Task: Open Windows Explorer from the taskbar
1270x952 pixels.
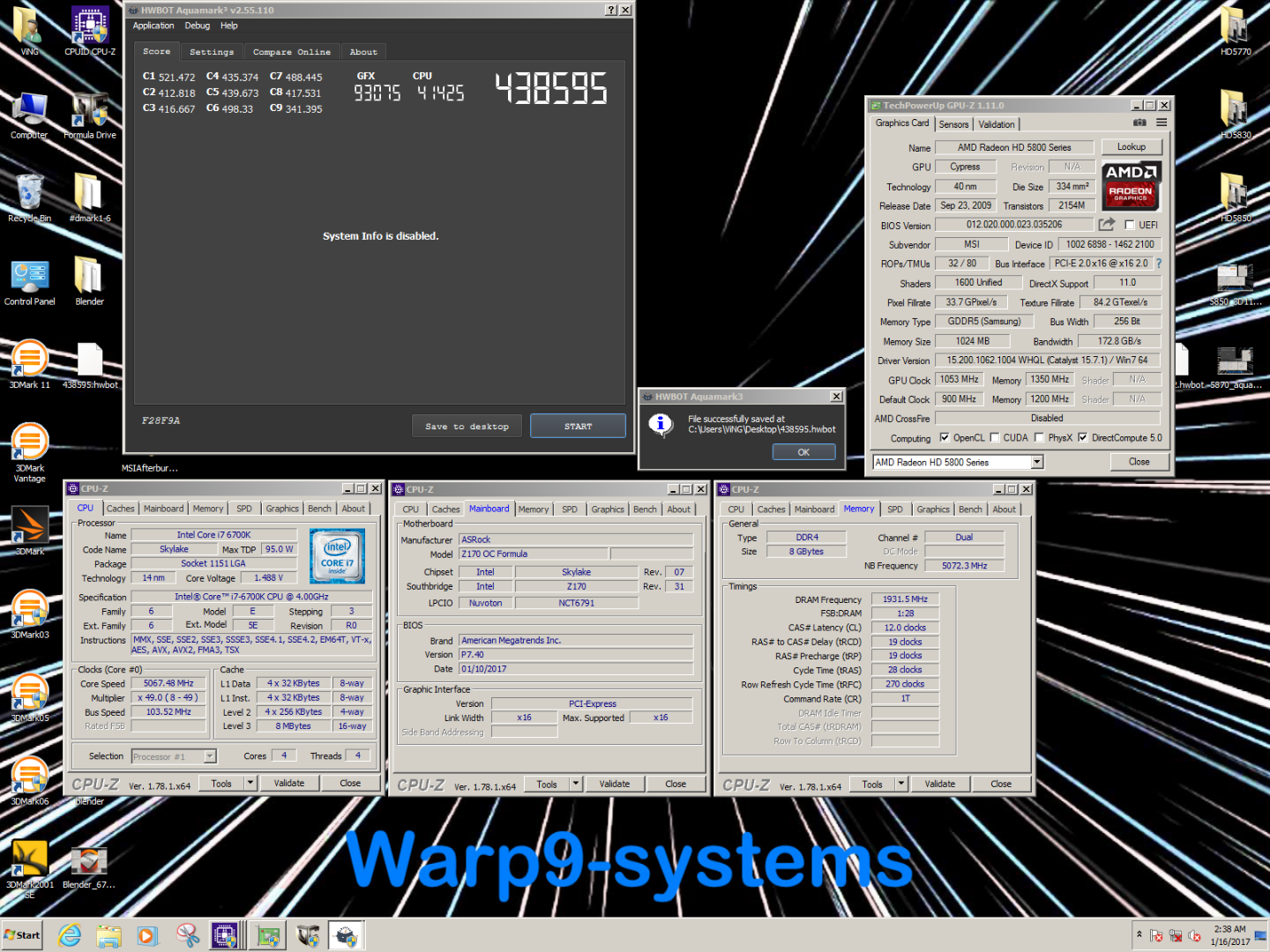Action: (108, 935)
